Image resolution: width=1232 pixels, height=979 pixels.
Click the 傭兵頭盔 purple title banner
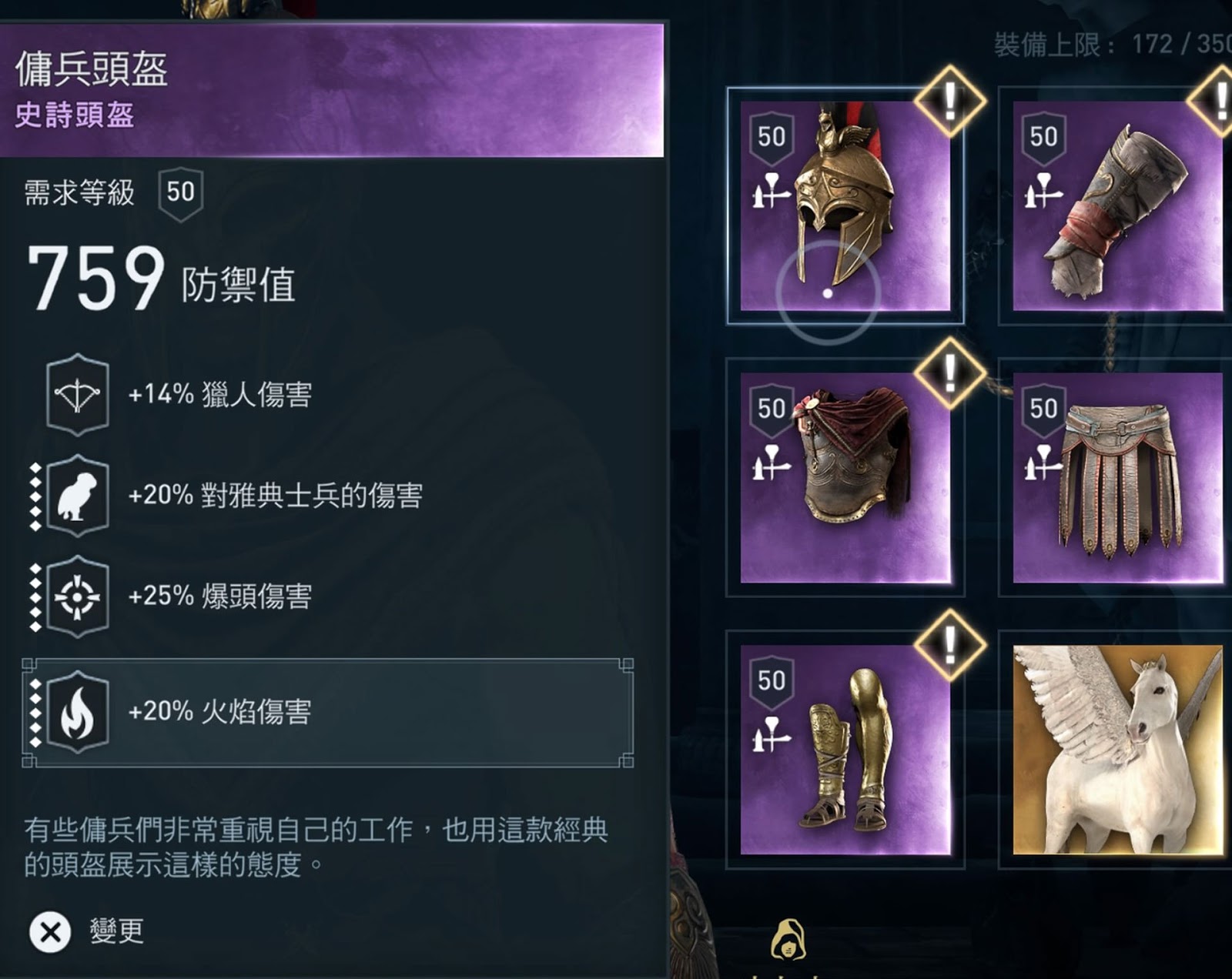[x=331, y=90]
